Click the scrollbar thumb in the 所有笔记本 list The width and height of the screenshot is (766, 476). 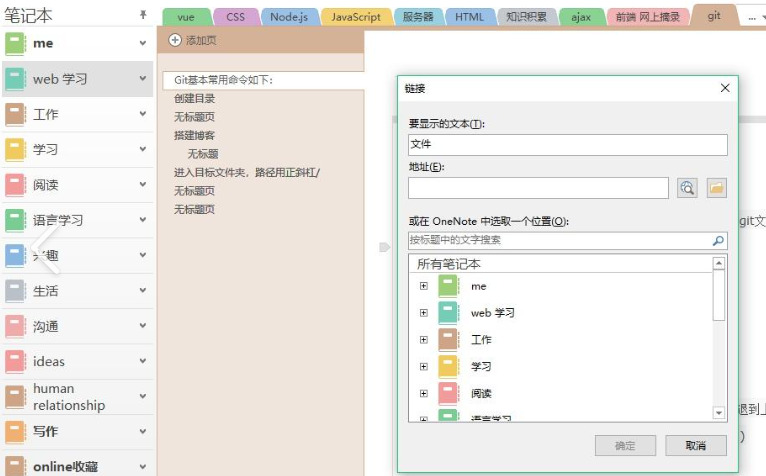718,296
